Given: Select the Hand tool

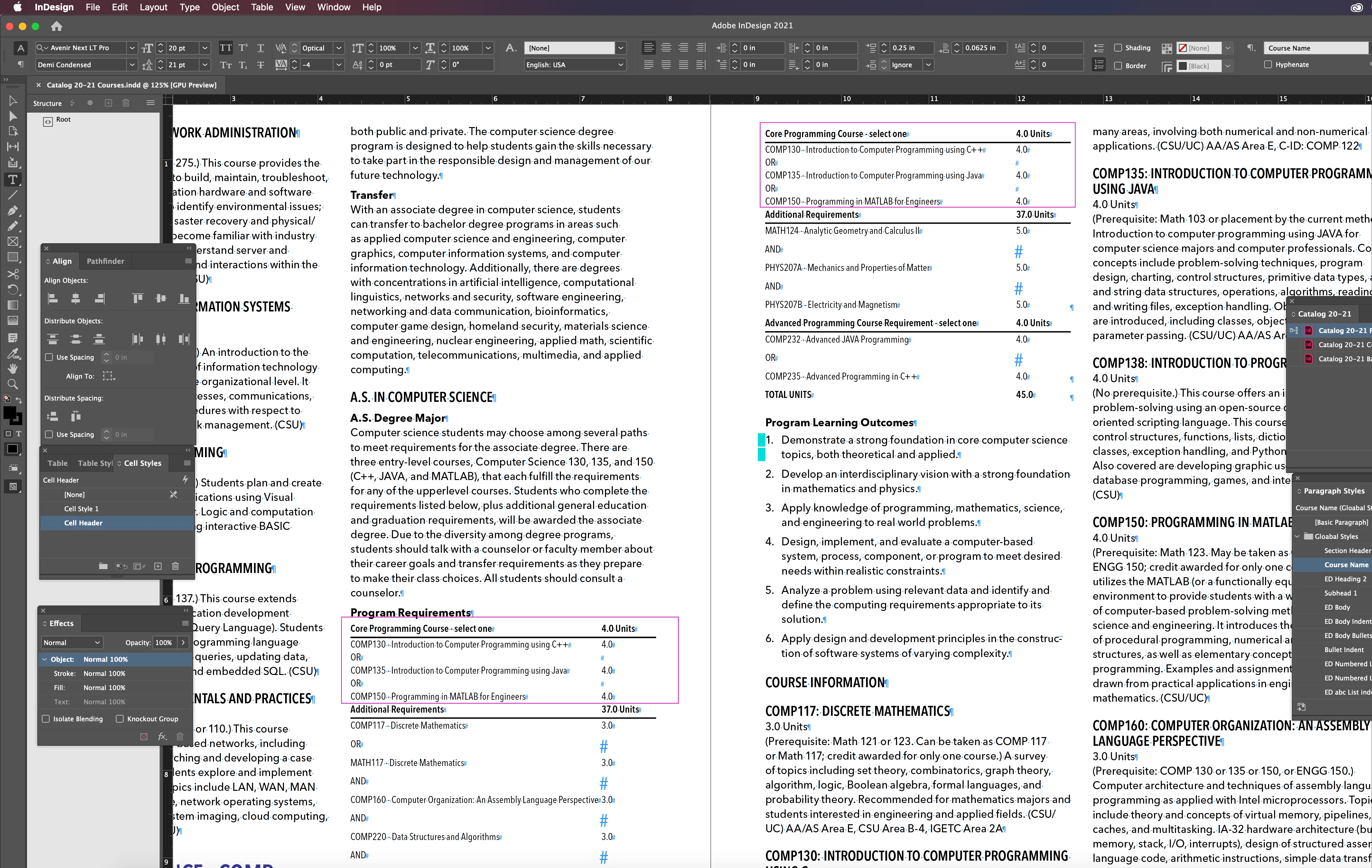Looking at the screenshot, I should click(13, 368).
